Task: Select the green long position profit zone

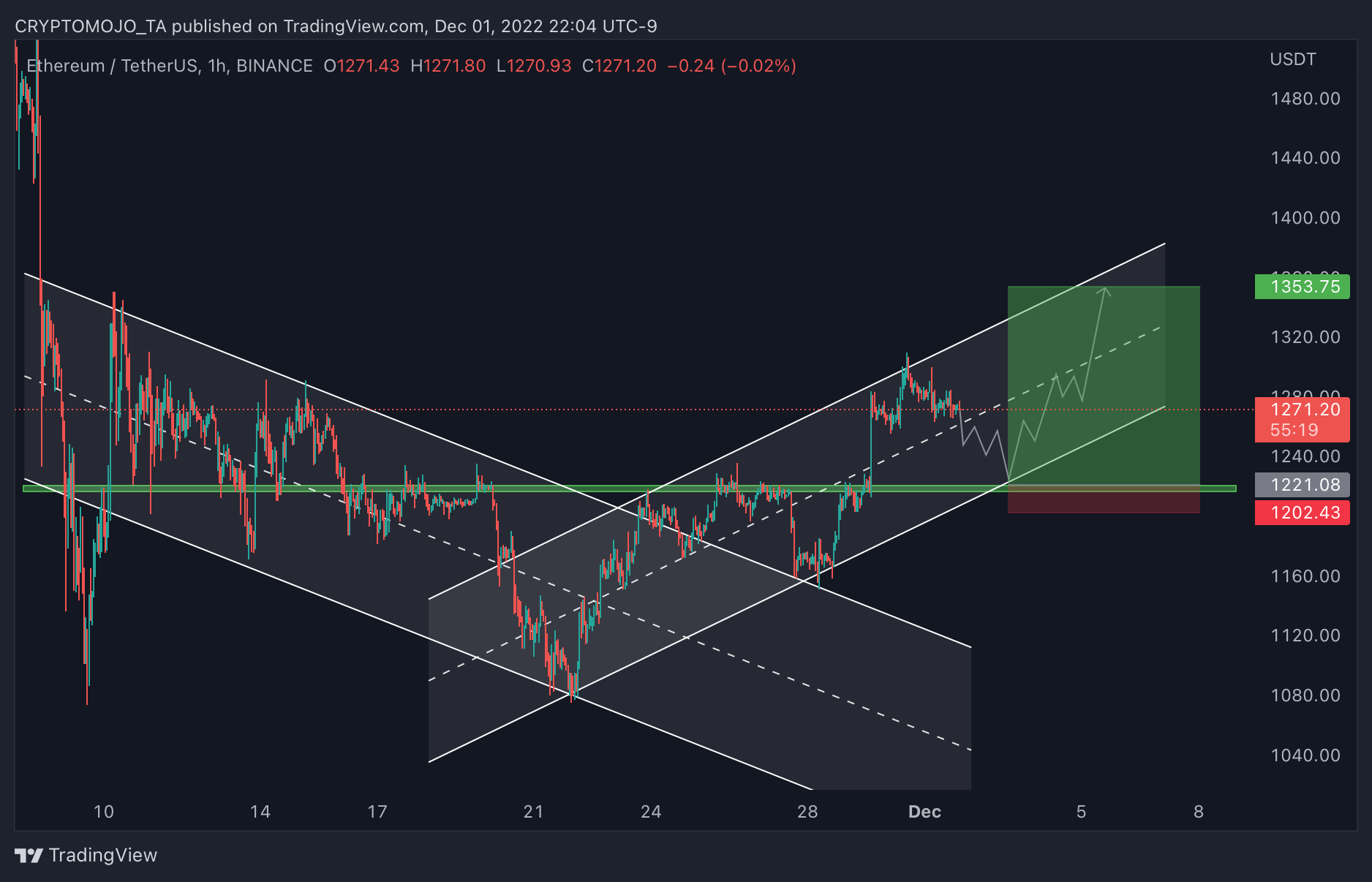Action: [1104, 385]
